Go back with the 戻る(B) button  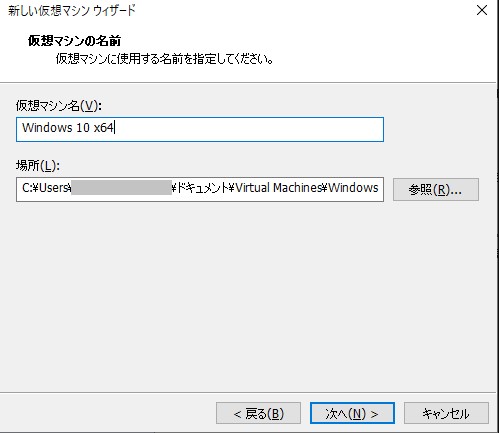coord(258,413)
